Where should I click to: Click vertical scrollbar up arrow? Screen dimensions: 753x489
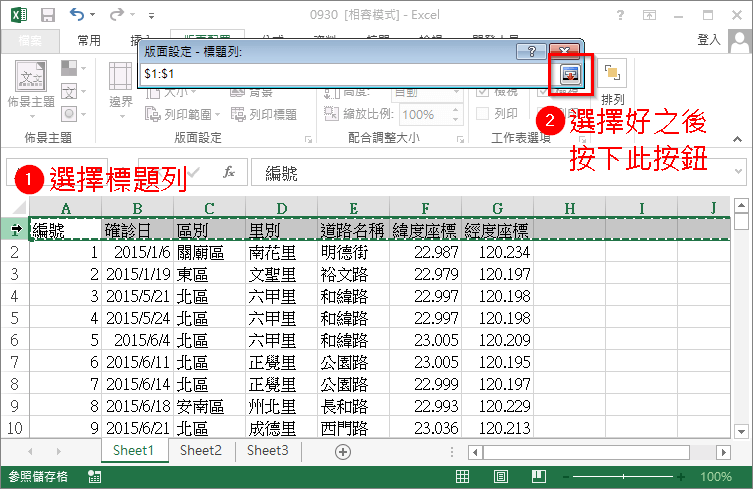point(741,206)
